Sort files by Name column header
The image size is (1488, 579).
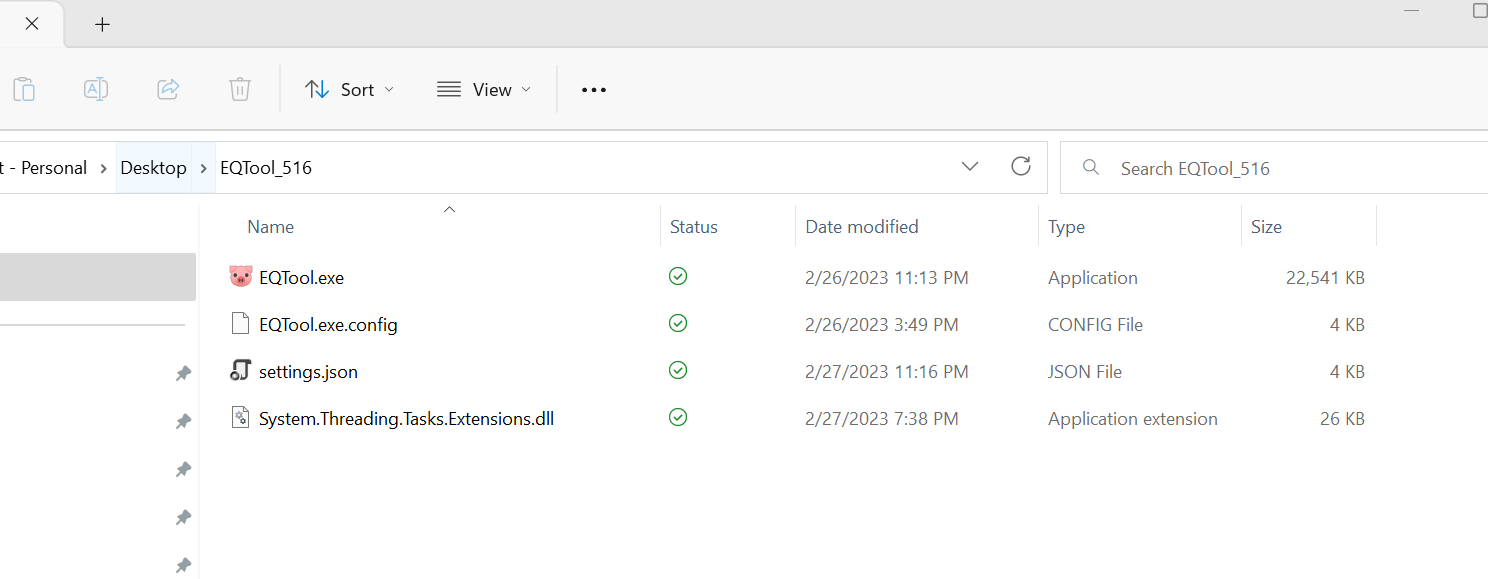pyautogui.click(x=270, y=227)
